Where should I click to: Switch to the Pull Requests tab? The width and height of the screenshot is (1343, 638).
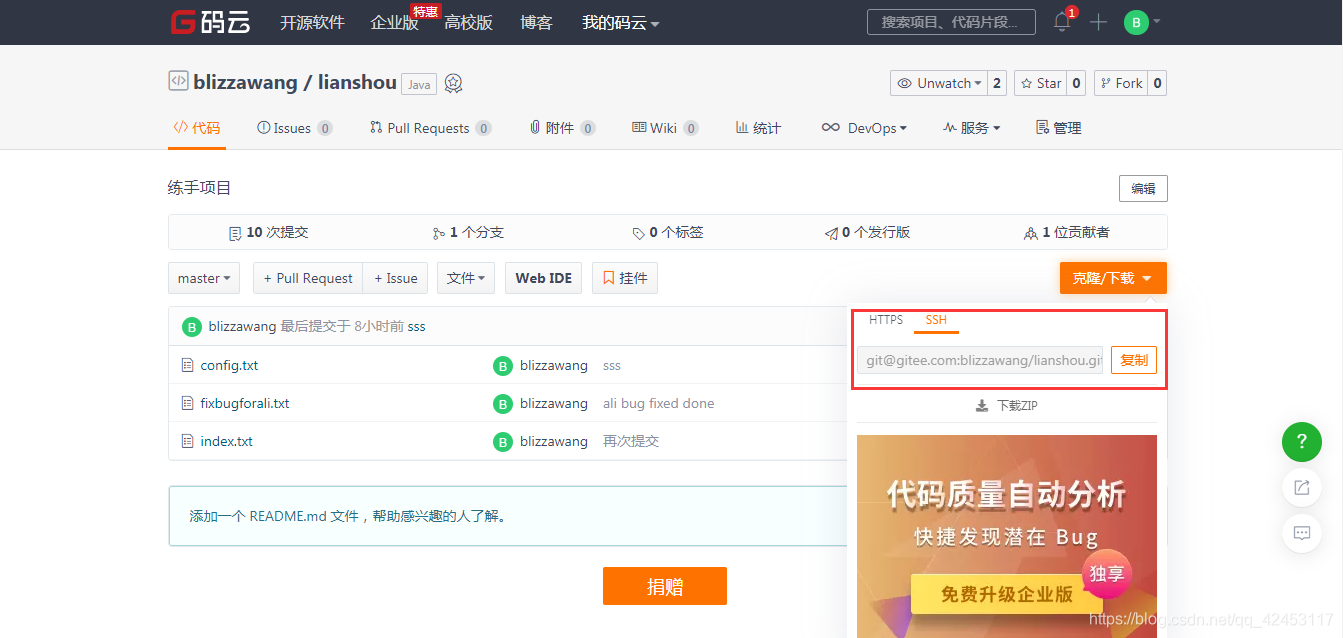pyautogui.click(x=430, y=128)
